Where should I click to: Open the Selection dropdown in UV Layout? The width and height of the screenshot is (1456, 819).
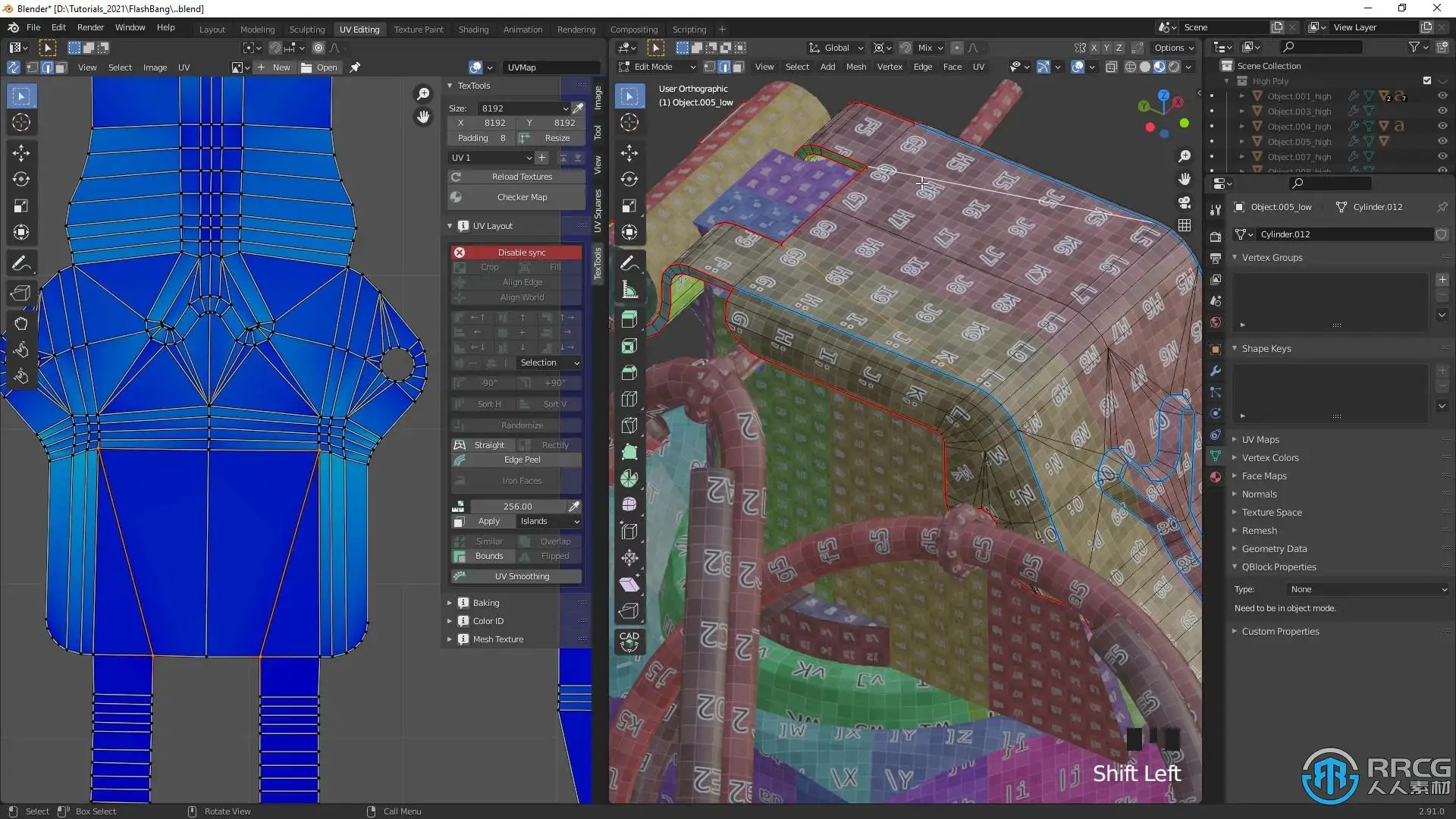[x=549, y=363]
